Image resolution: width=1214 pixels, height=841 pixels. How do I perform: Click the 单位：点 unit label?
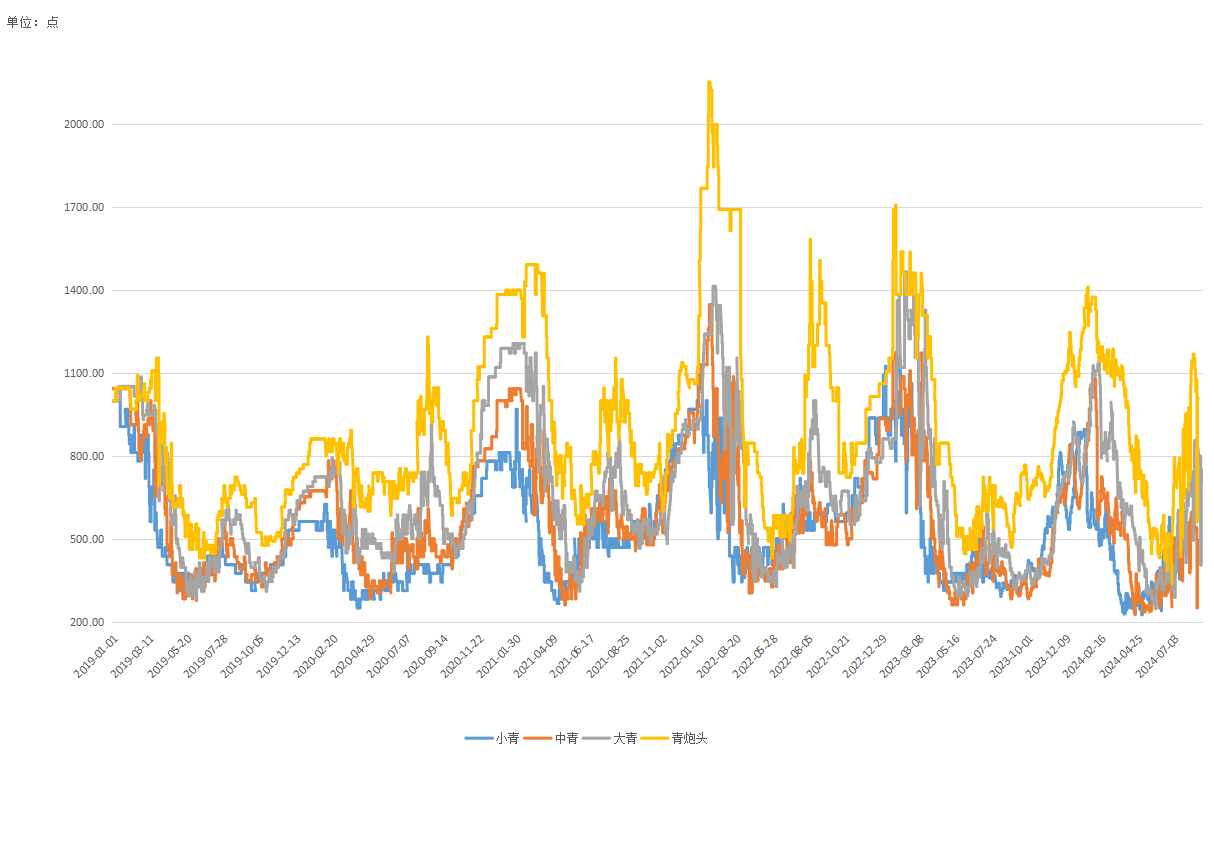[x=33, y=22]
